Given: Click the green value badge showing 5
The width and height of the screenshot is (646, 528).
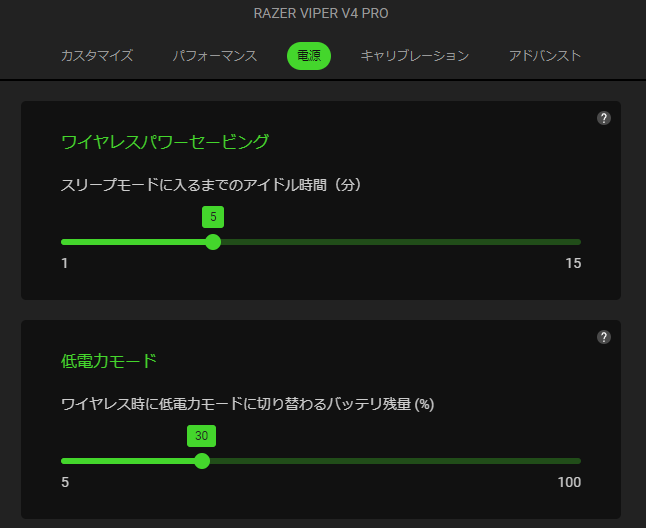Looking at the screenshot, I should pyautogui.click(x=213, y=217).
